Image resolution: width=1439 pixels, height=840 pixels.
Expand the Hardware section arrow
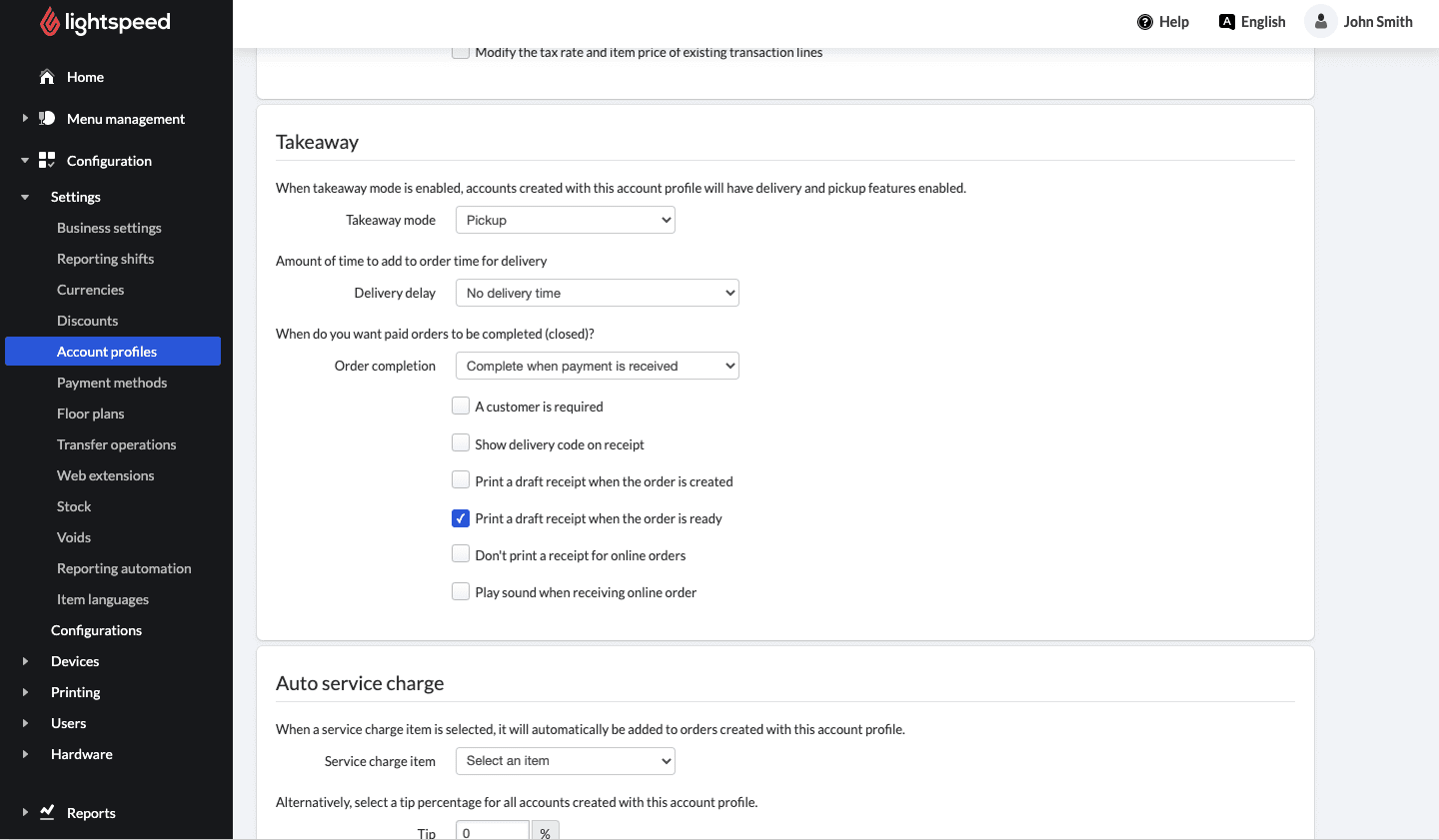pos(25,754)
